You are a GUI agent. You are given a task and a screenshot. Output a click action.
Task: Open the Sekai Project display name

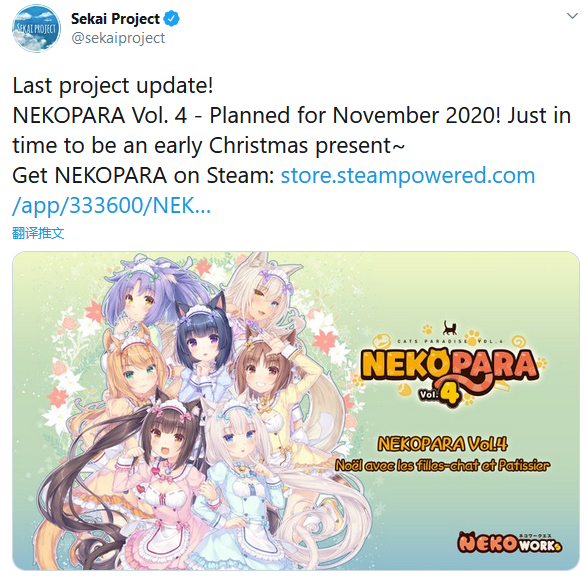click(x=115, y=19)
